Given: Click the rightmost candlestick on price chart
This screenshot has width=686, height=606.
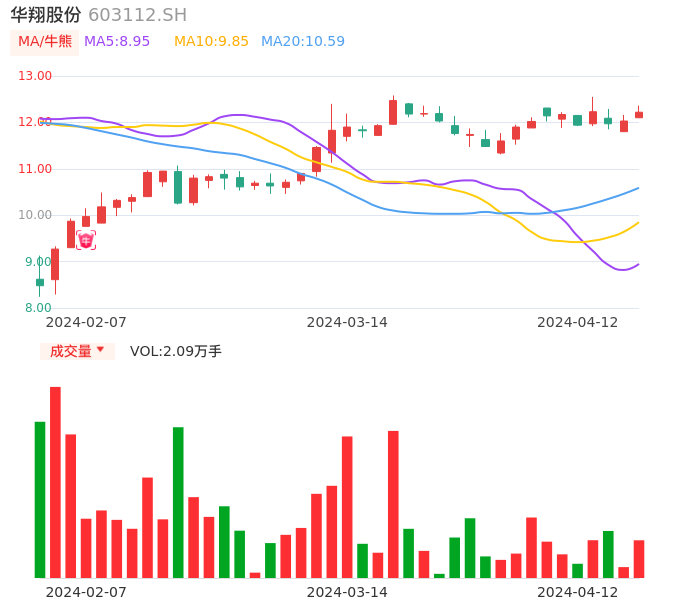Looking at the screenshot, I should (639, 115).
